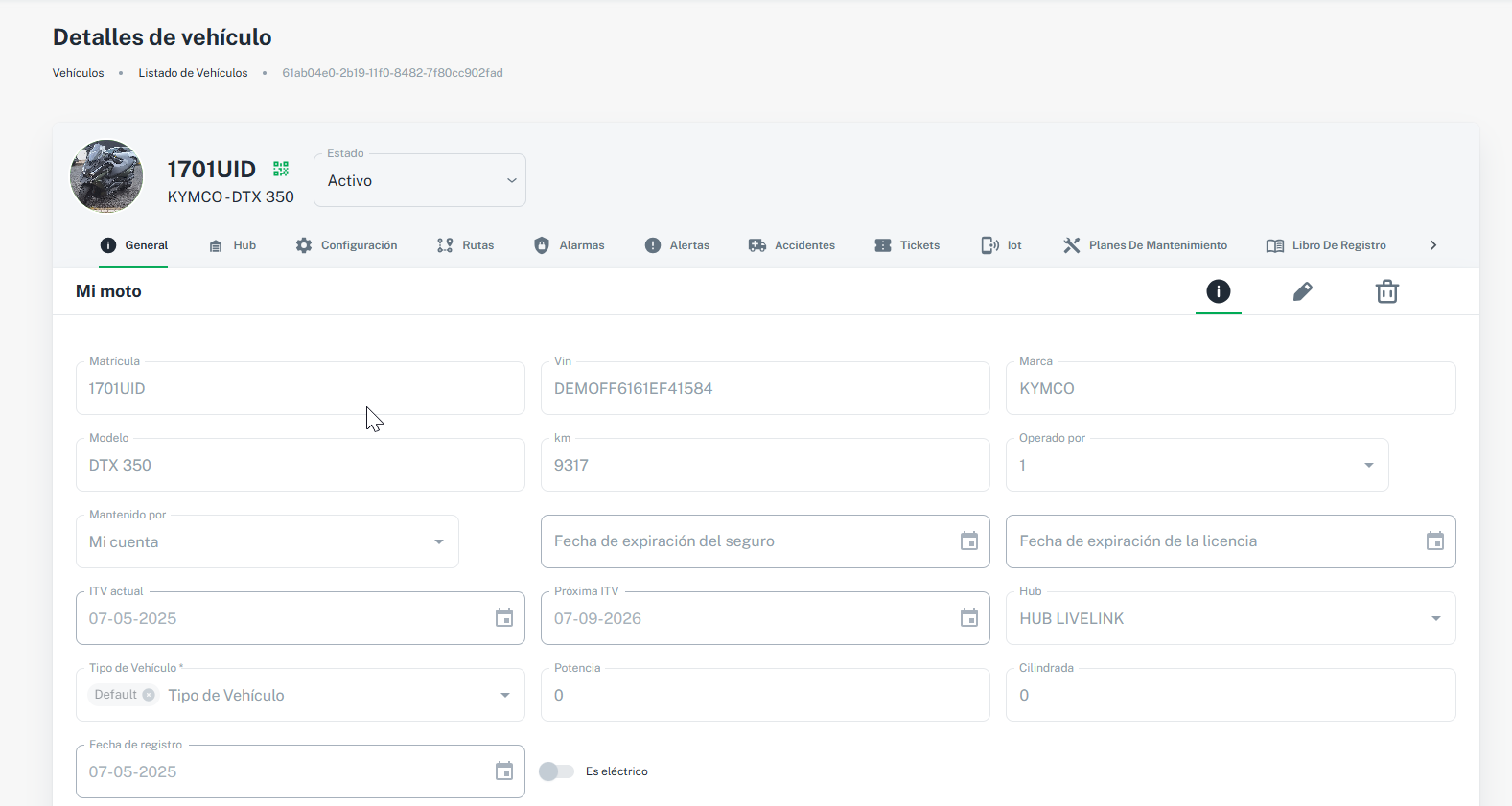Select the General tab
This screenshot has width=1512, height=806.
tap(134, 245)
